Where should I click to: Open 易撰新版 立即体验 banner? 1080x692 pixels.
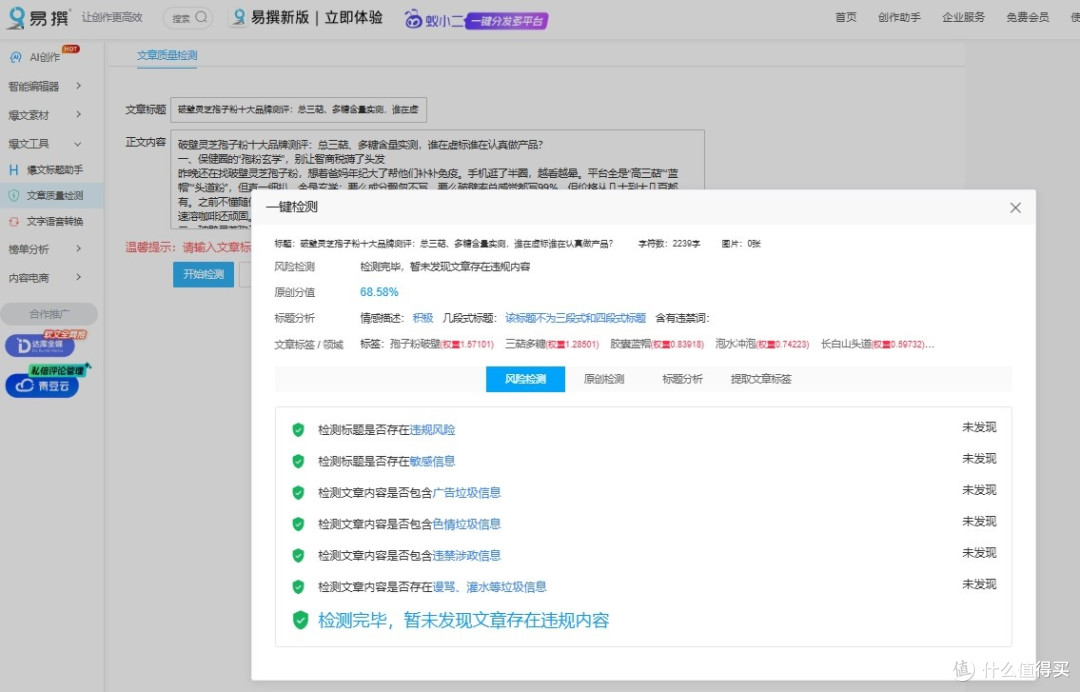(x=307, y=17)
